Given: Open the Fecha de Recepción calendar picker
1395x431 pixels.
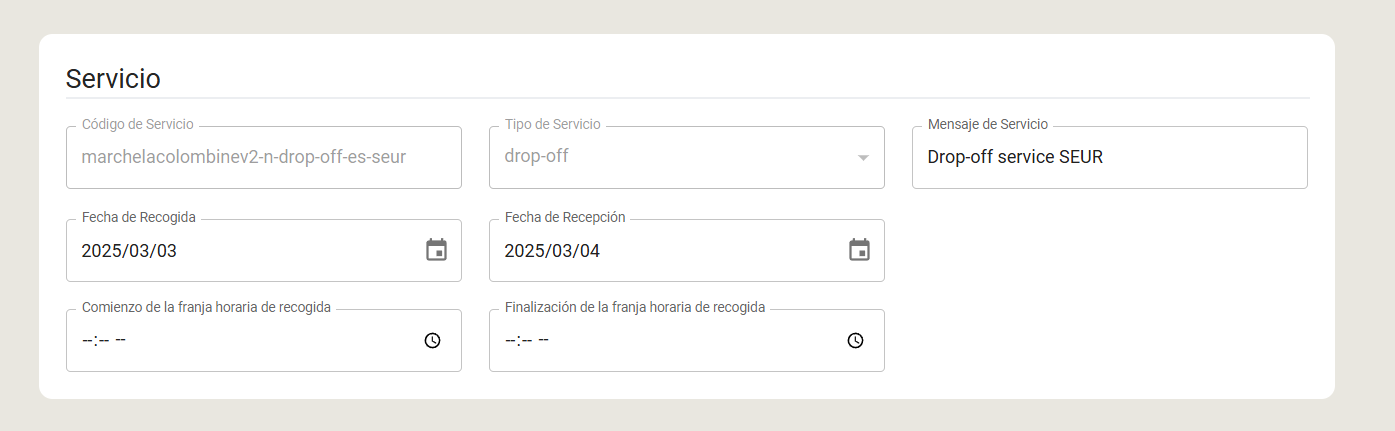Looking at the screenshot, I should pyautogui.click(x=860, y=250).
